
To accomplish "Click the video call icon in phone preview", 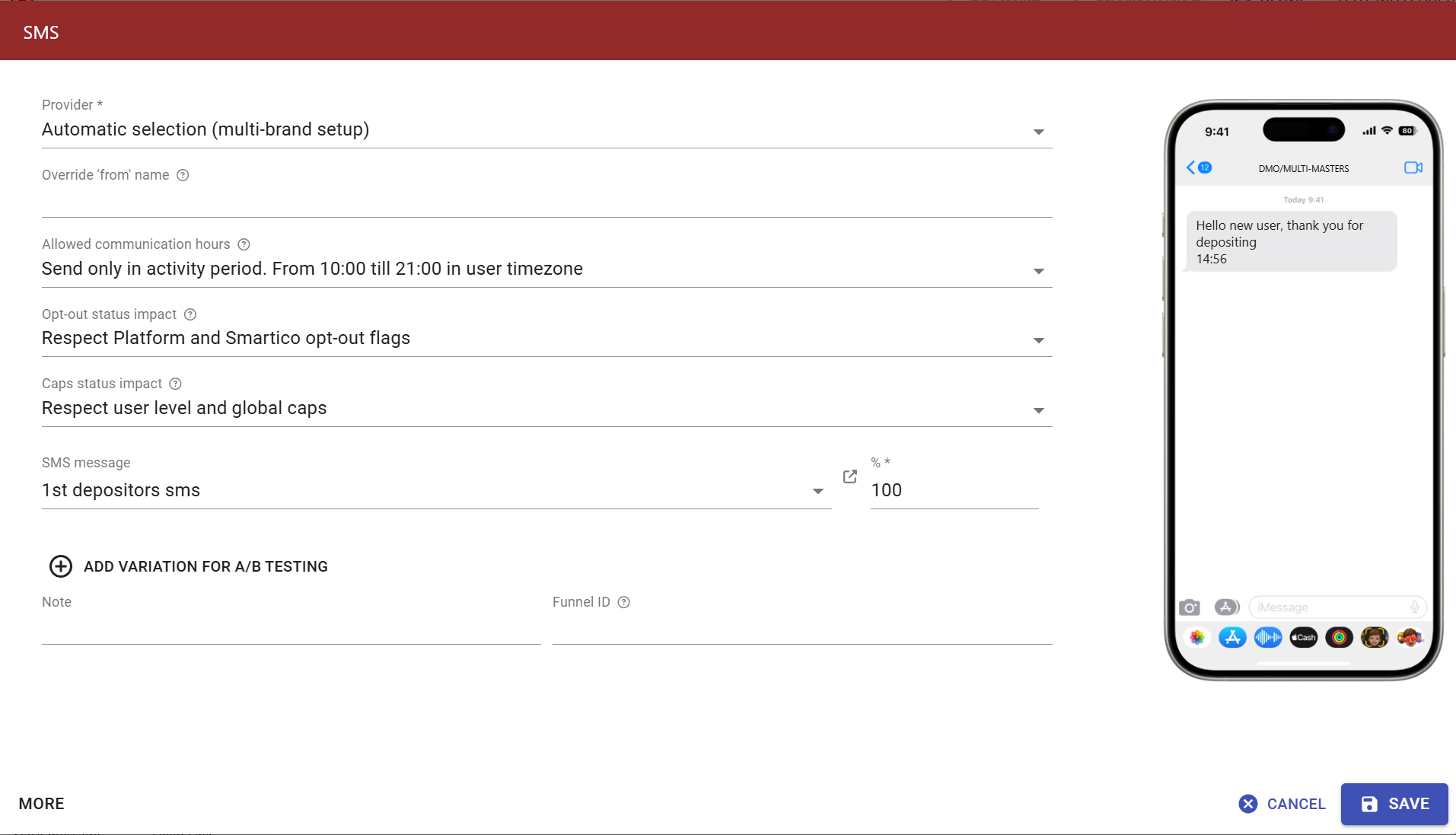I will (1413, 167).
